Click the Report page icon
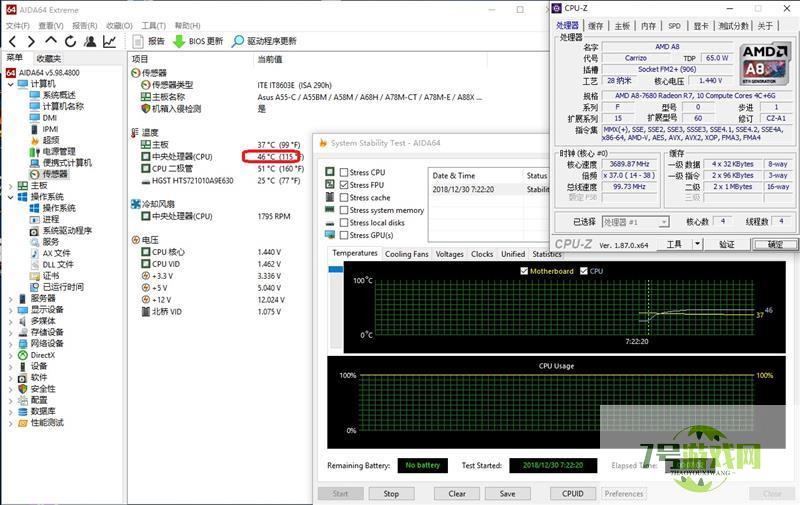800x505 pixels. (137, 41)
